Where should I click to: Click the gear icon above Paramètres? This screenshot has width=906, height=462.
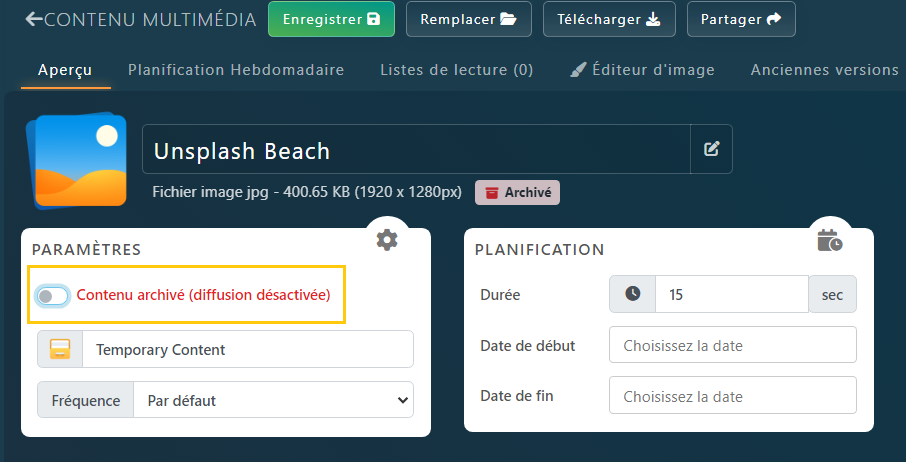pyautogui.click(x=387, y=240)
